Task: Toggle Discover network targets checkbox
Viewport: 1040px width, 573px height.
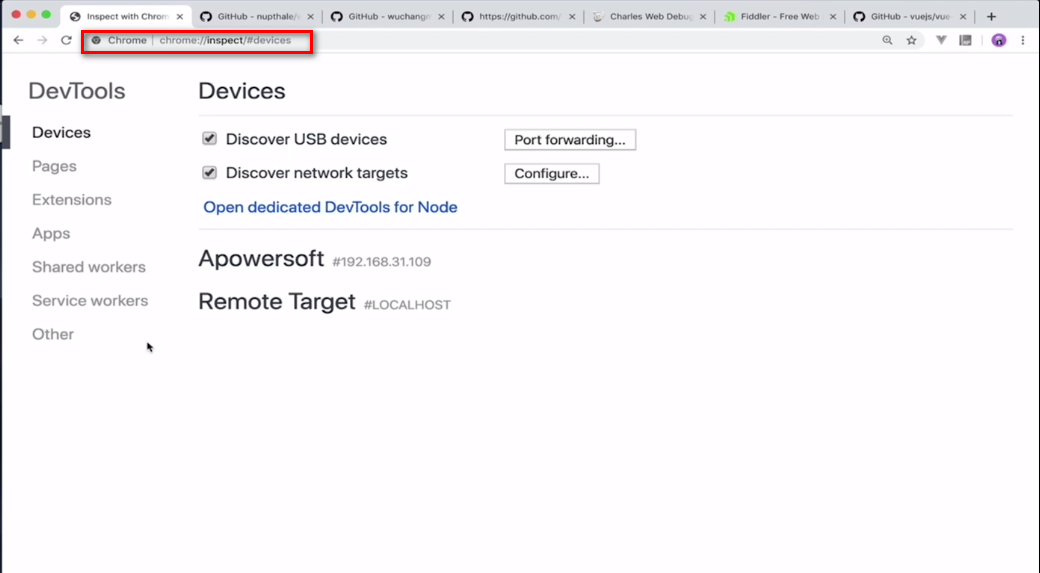Action: click(210, 173)
